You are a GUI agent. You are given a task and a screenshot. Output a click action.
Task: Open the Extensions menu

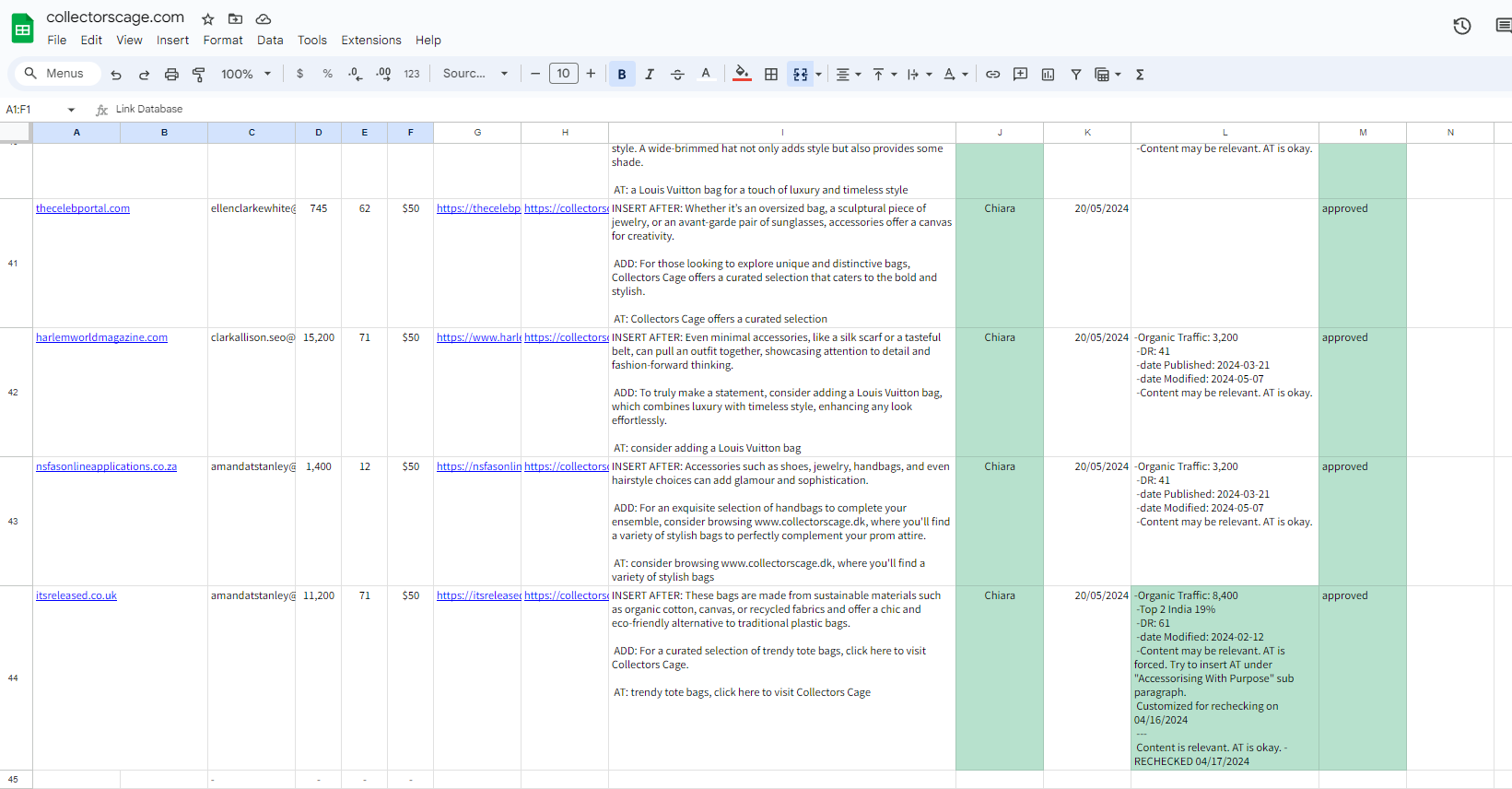pyautogui.click(x=371, y=41)
